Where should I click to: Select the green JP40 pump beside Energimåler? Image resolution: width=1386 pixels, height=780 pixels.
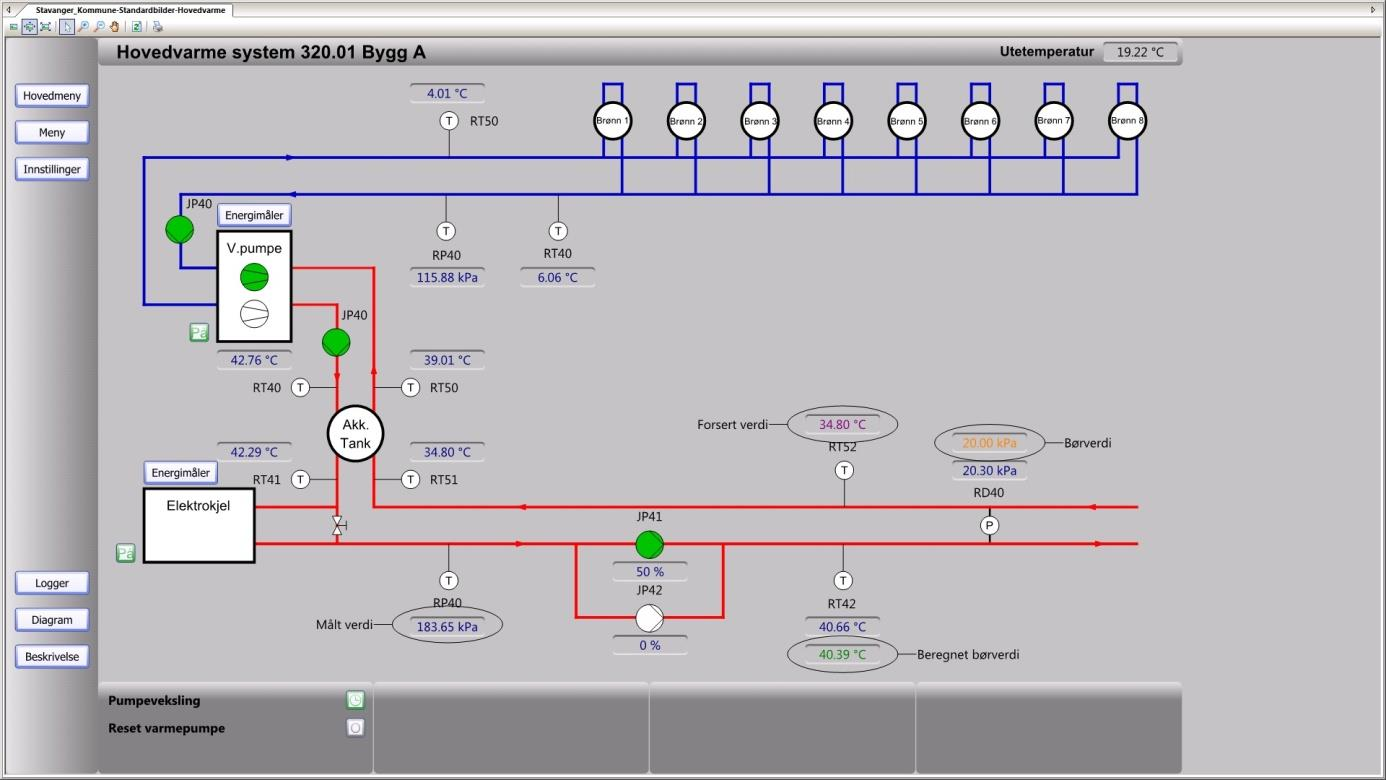(x=179, y=229)
